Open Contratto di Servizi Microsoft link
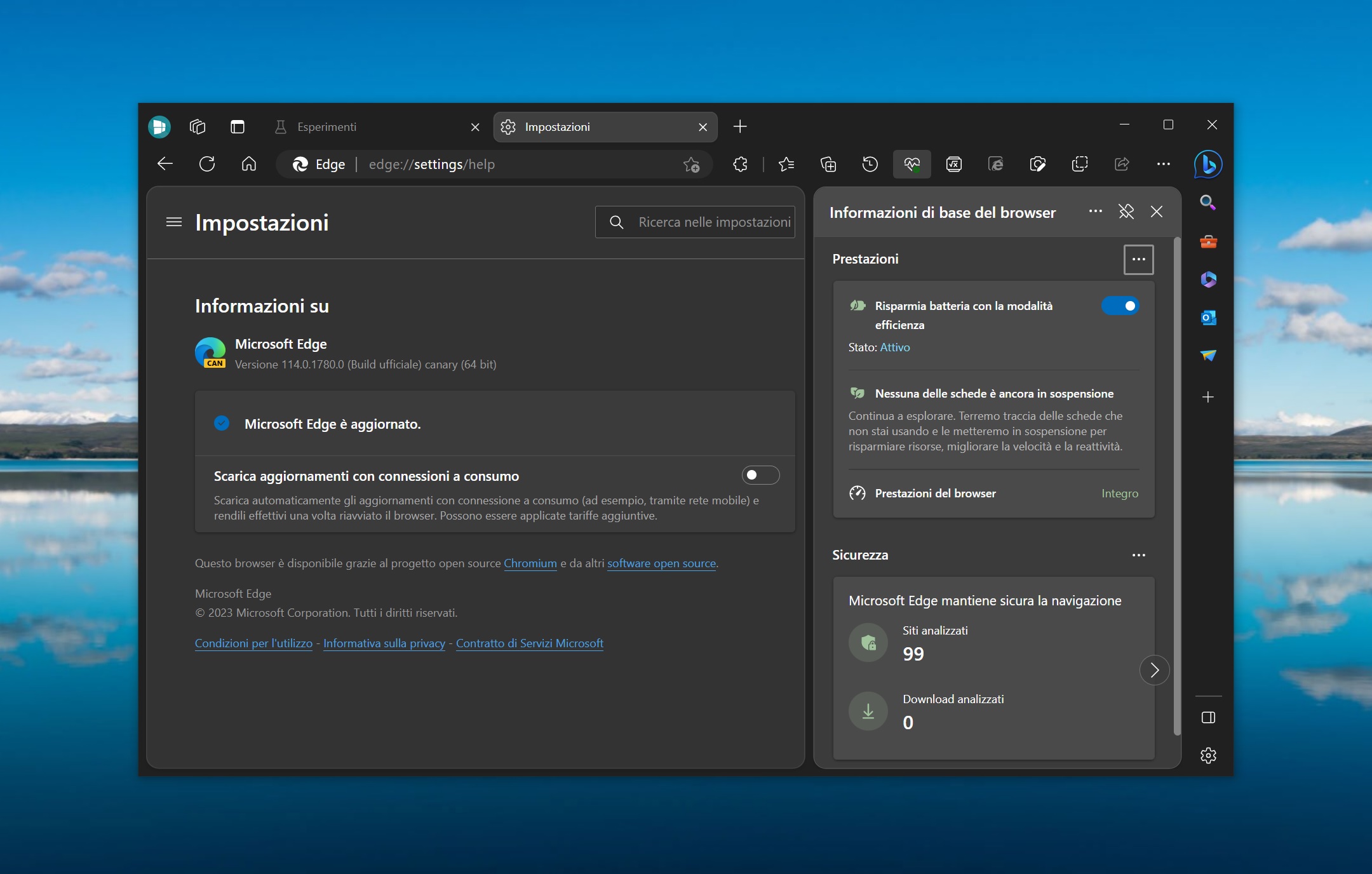The image size is (1372, 874). 530,643
